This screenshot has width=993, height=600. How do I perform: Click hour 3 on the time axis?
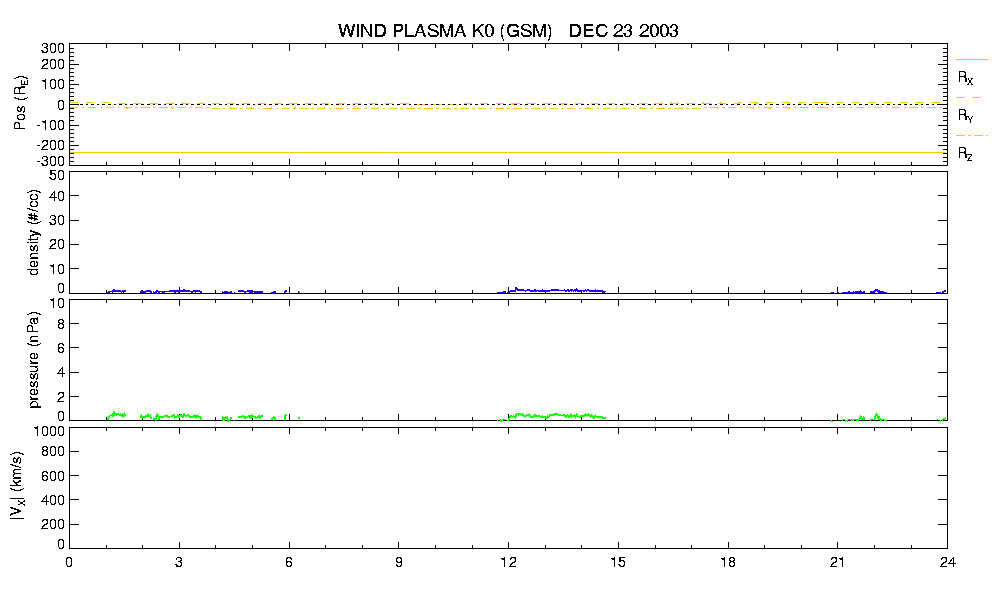(x=179, y=562)
